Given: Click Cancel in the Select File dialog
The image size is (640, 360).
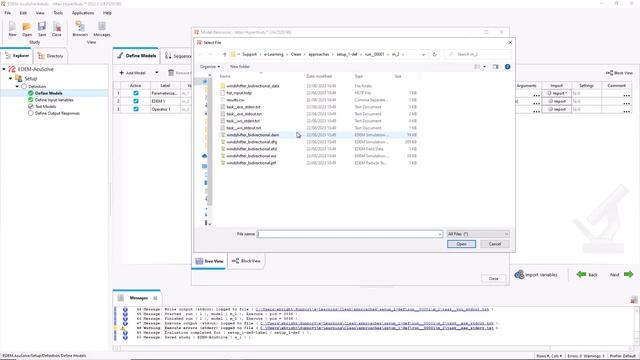Looking at the screenshot, I should [x=495, y=244].
